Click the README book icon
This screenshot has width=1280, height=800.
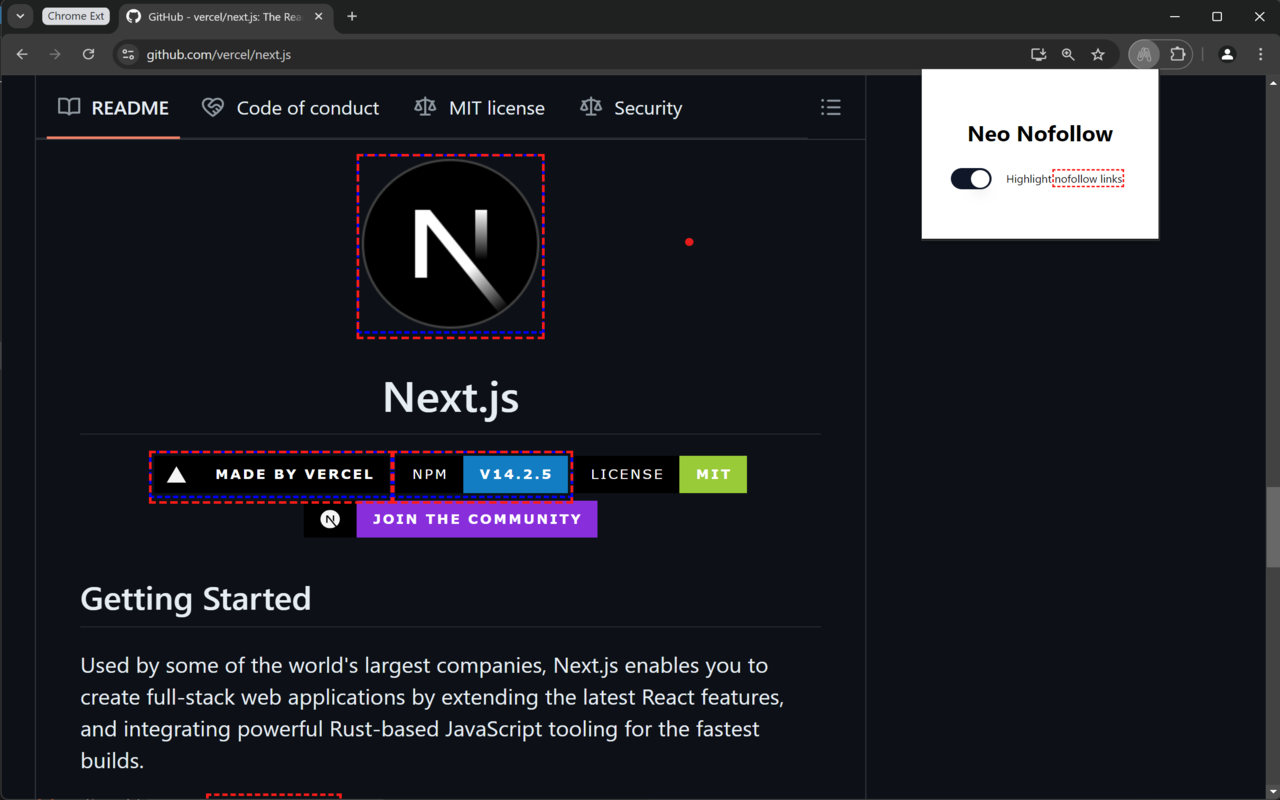pos(68,107)
